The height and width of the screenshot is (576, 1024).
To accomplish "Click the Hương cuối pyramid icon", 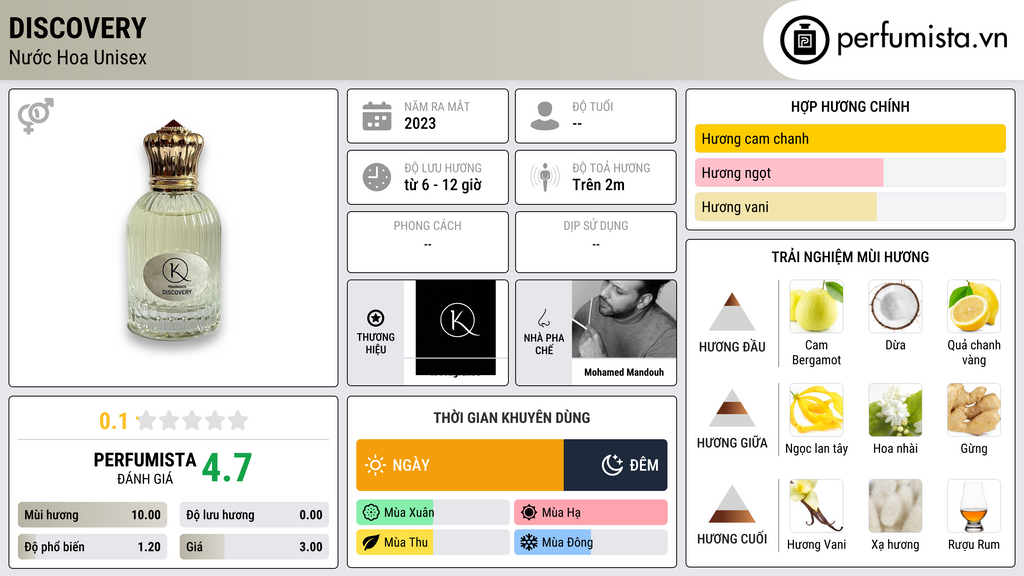I will pyautogui.click(x=732, y=504).
